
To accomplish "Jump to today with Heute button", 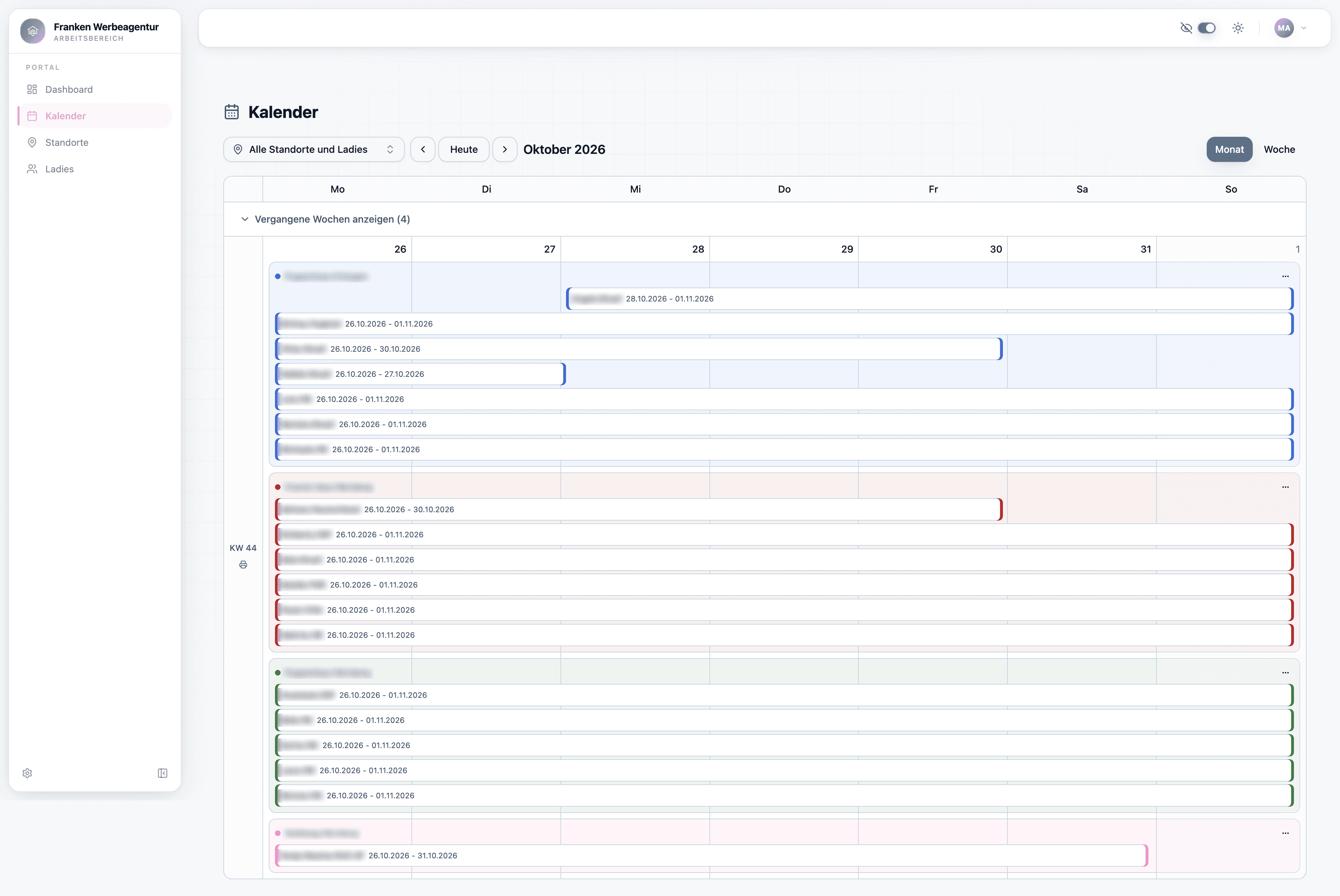I will pos(463,149).
